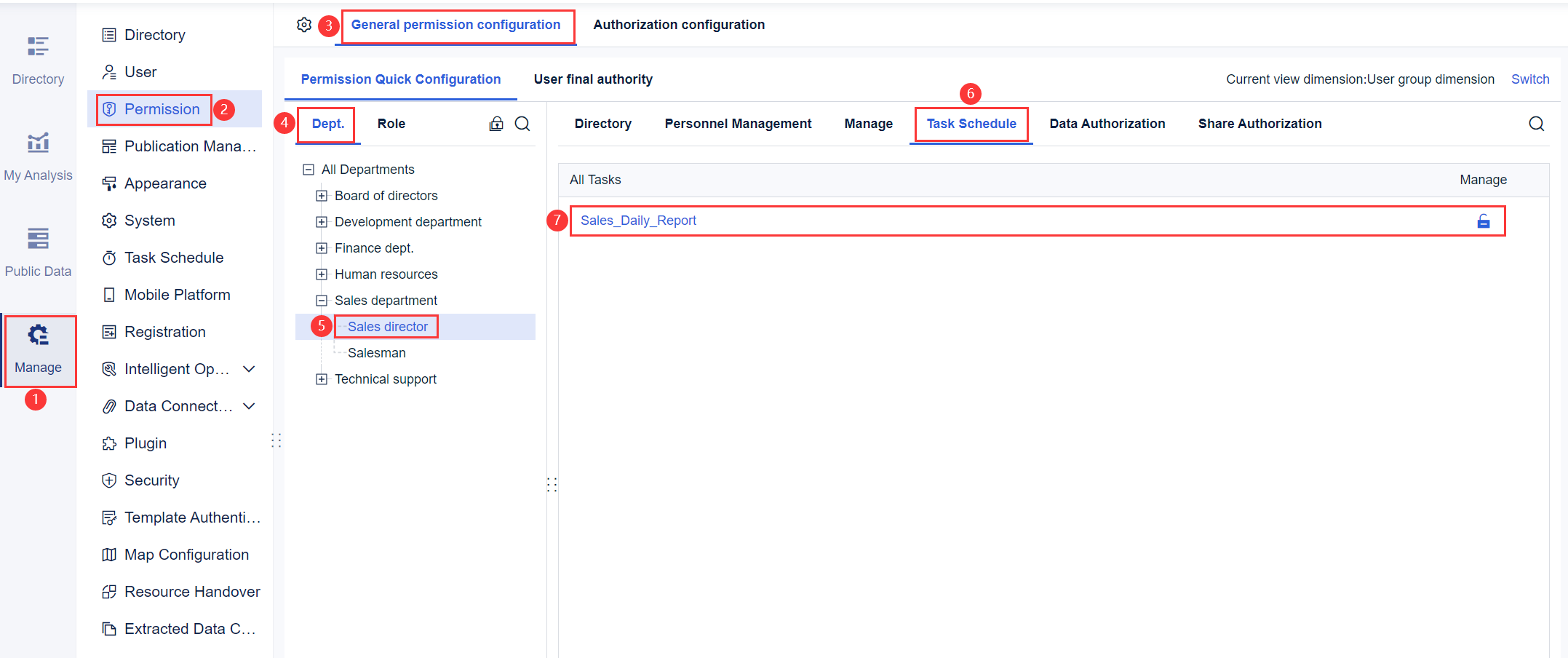Click the Switch view dimension link
The width and height of the screenshot is (1568, 658).
[1529, 79]
